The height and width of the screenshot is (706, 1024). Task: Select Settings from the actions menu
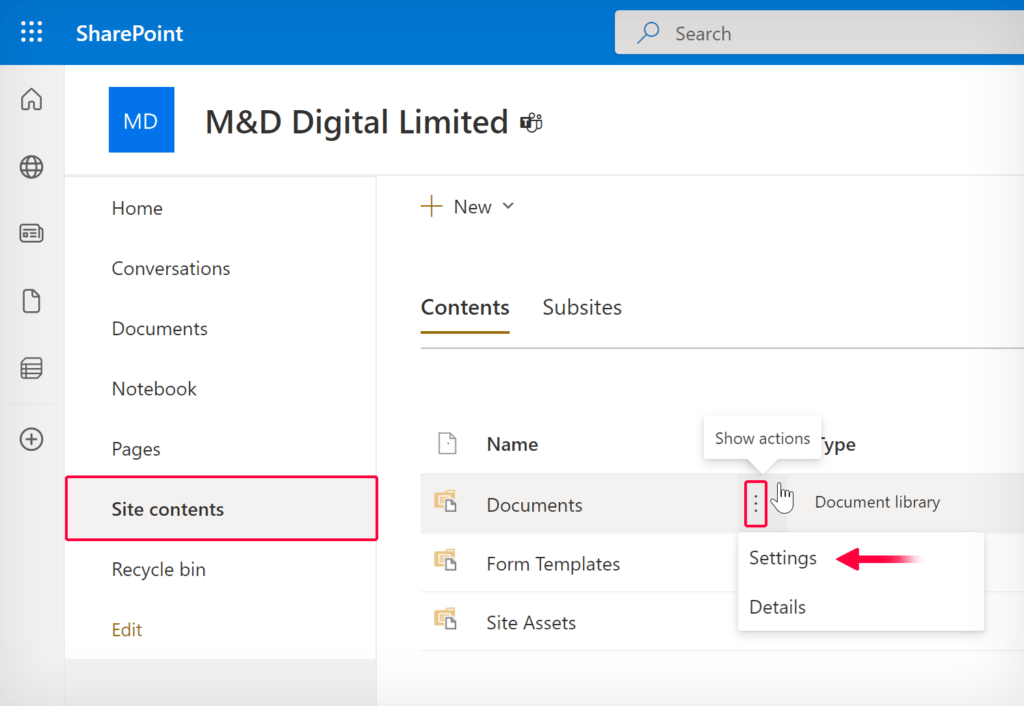(783, 558)
